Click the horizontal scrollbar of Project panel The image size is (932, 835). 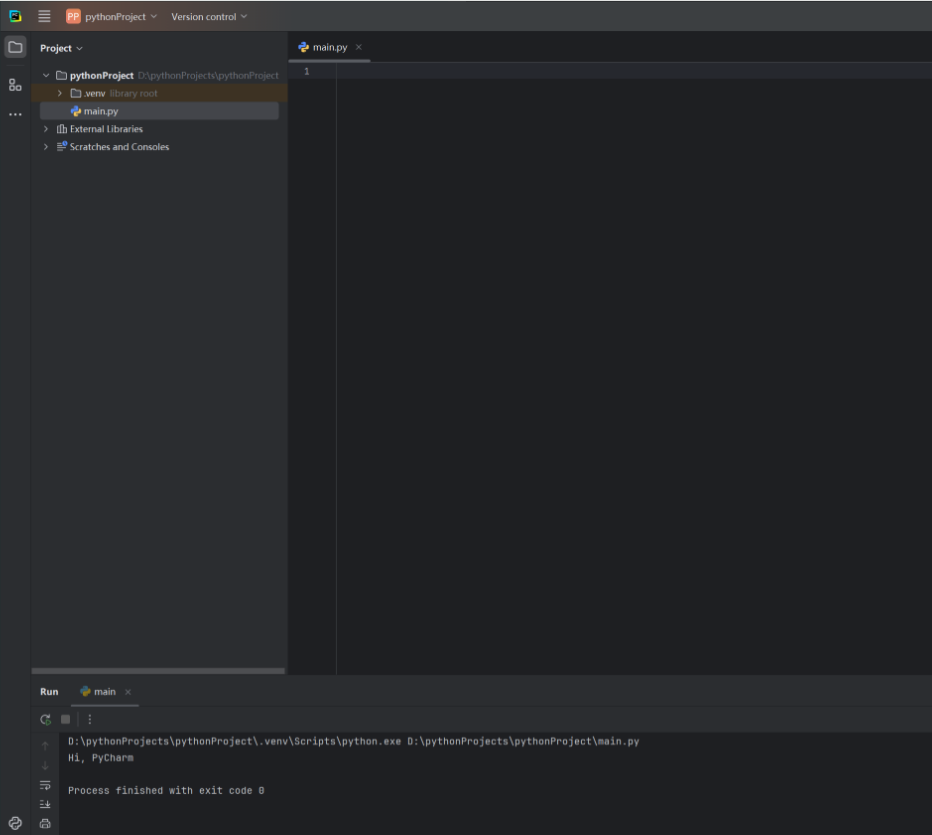(x=158, y=671)
